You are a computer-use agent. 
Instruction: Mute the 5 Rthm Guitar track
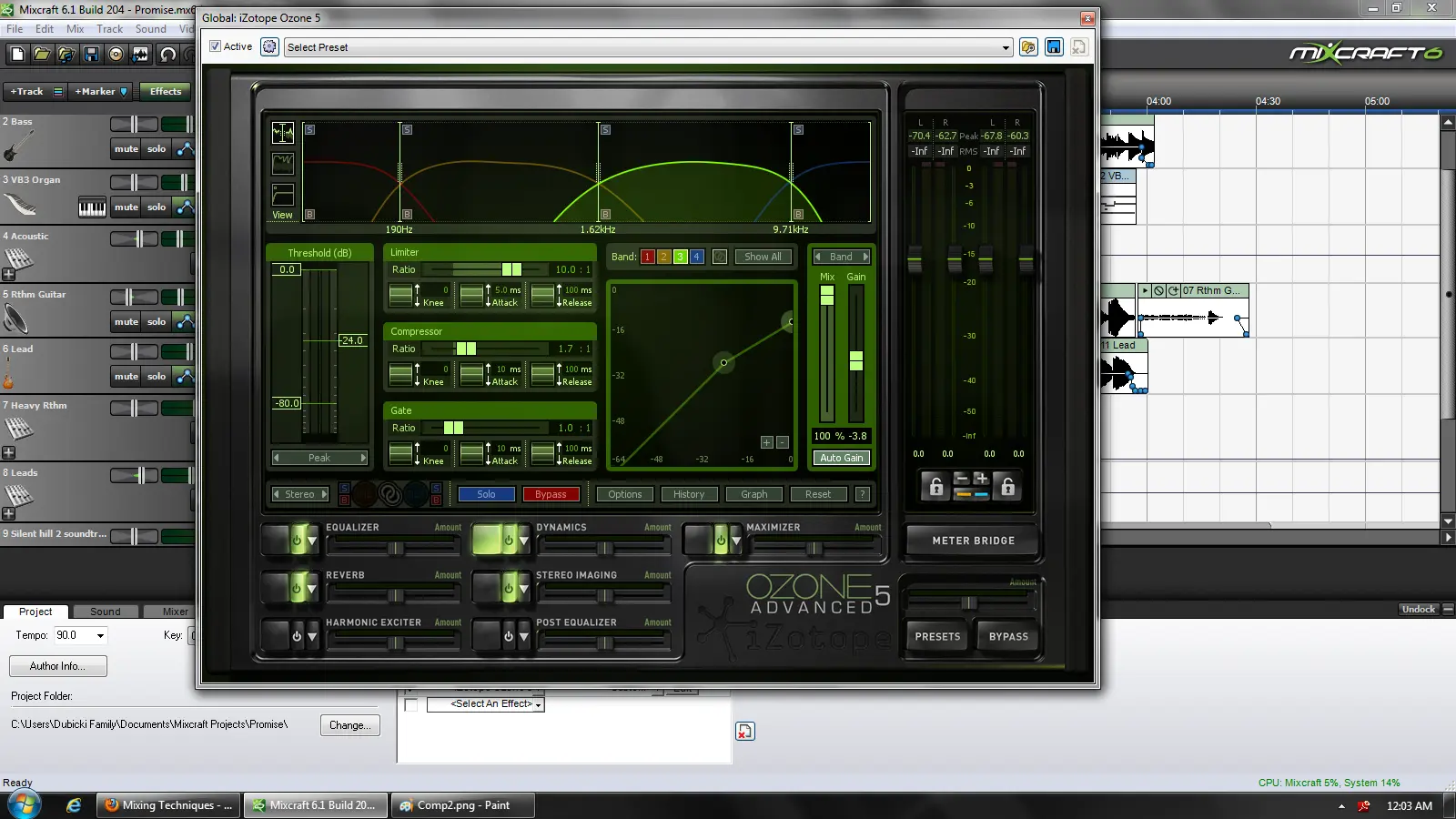pyautogui.click(x=126, y=321)
